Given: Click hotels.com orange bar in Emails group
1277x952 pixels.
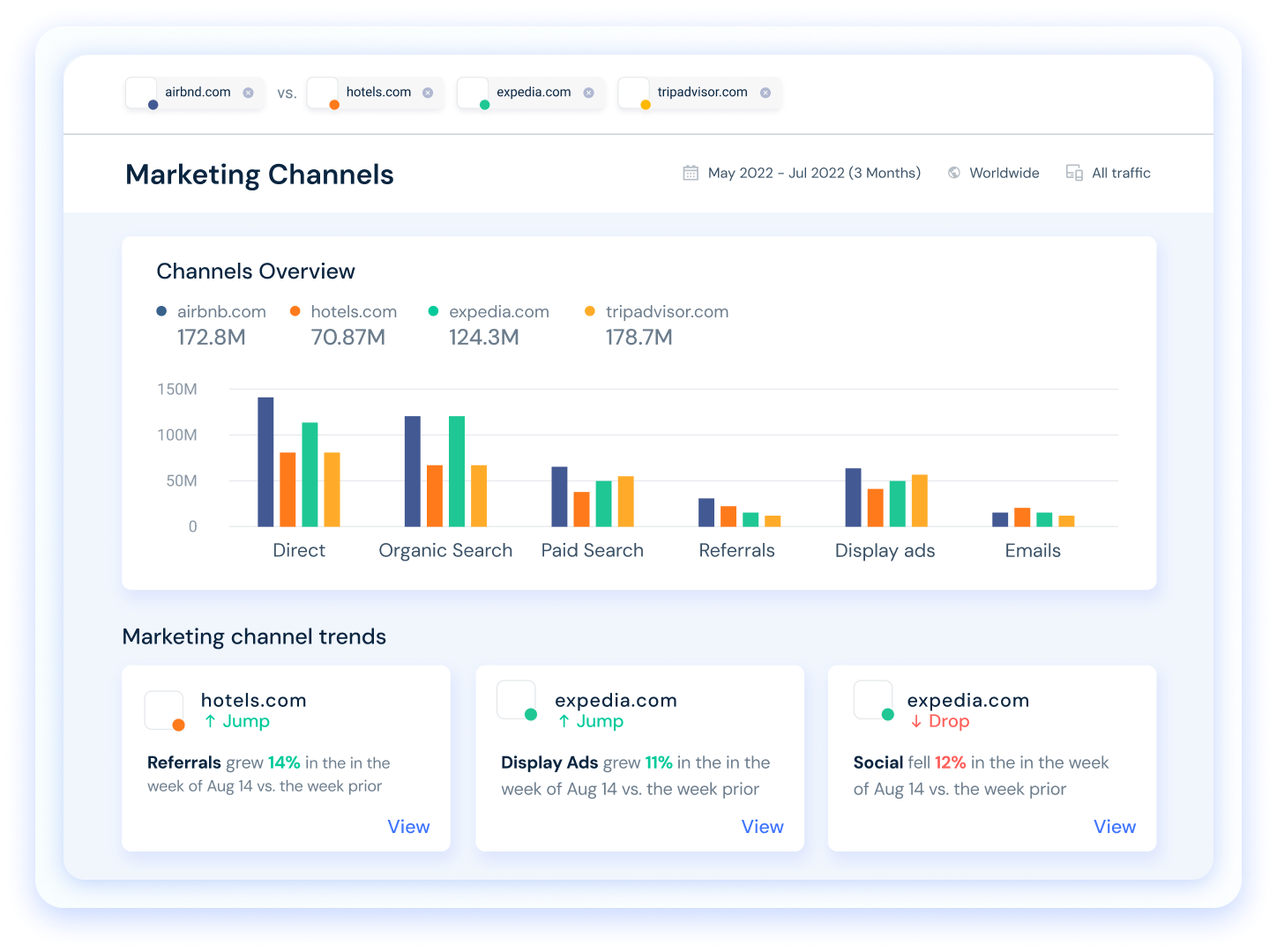Looking at the screenshot, I should 1022,517.
